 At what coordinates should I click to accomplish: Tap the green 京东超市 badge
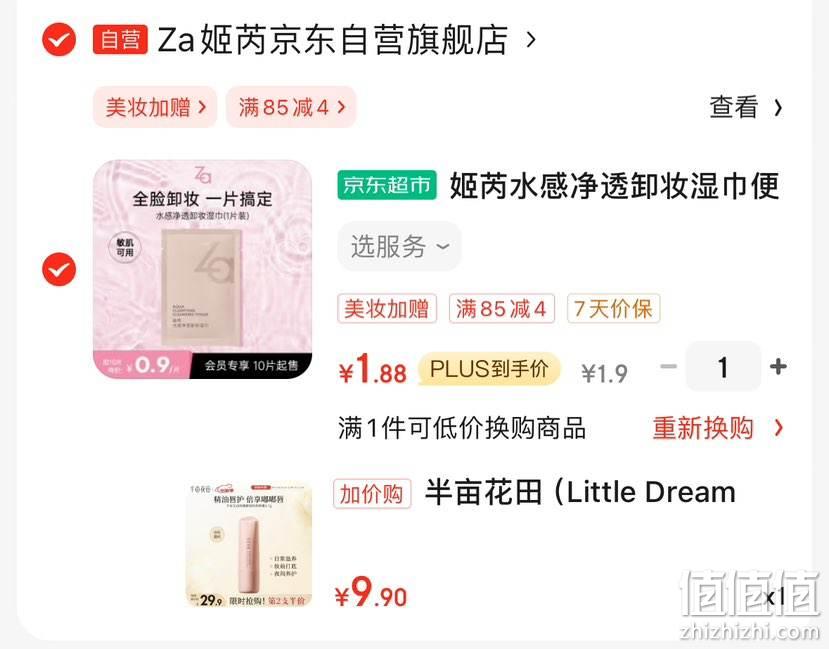click(x=387, y=186)
